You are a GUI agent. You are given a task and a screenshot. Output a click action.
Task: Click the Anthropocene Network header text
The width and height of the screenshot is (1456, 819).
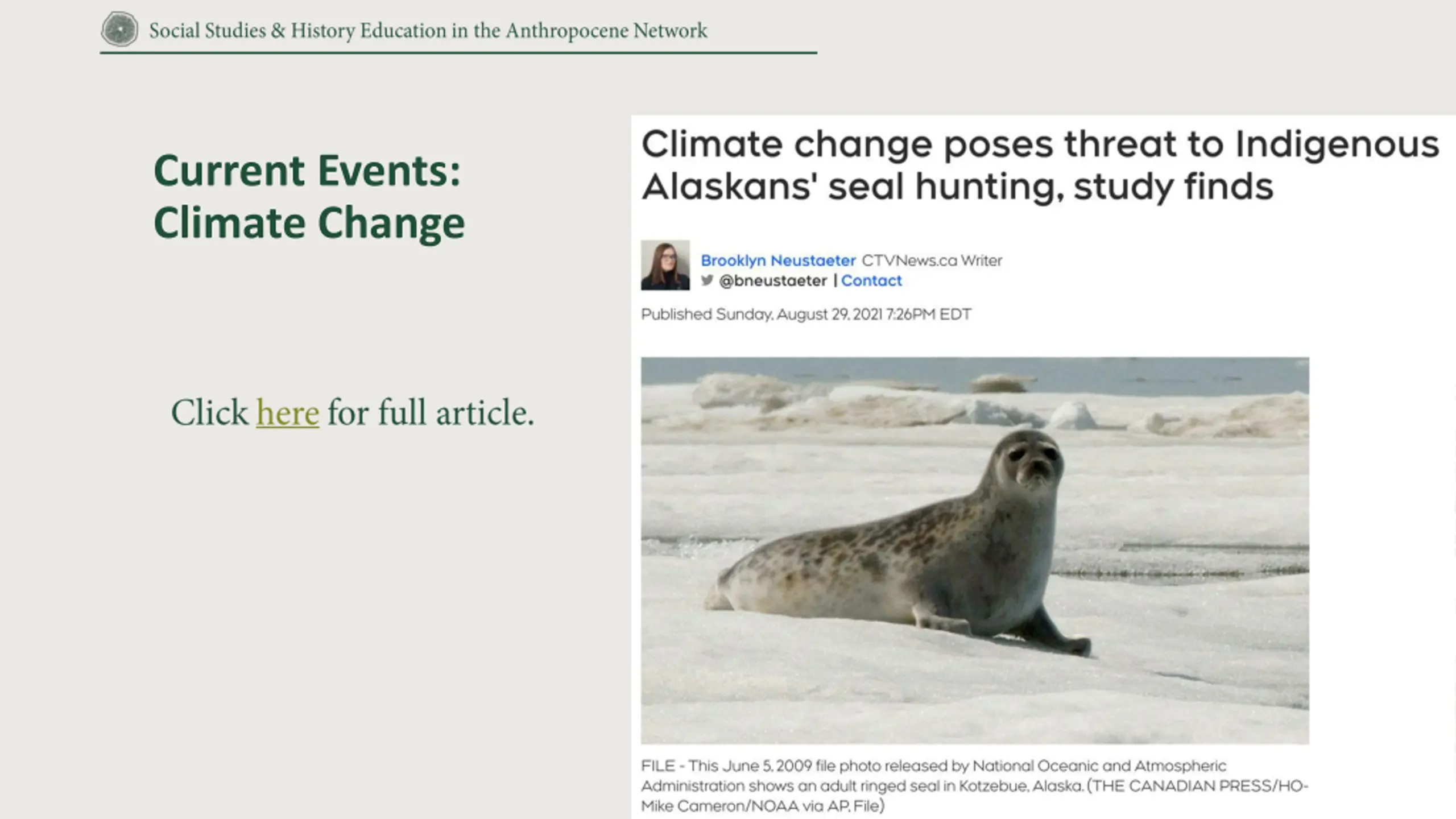click(428, 30)
